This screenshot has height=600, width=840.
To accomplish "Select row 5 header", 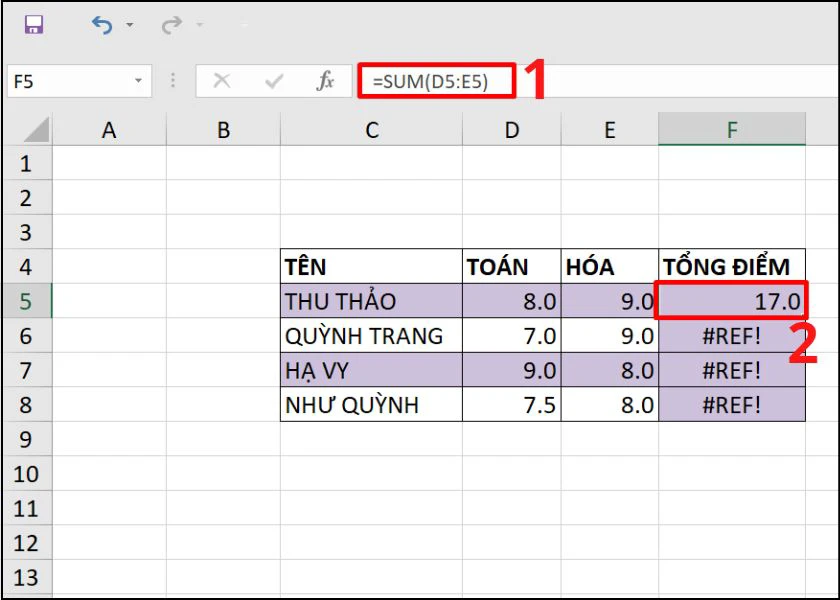I will pos(27,301).
